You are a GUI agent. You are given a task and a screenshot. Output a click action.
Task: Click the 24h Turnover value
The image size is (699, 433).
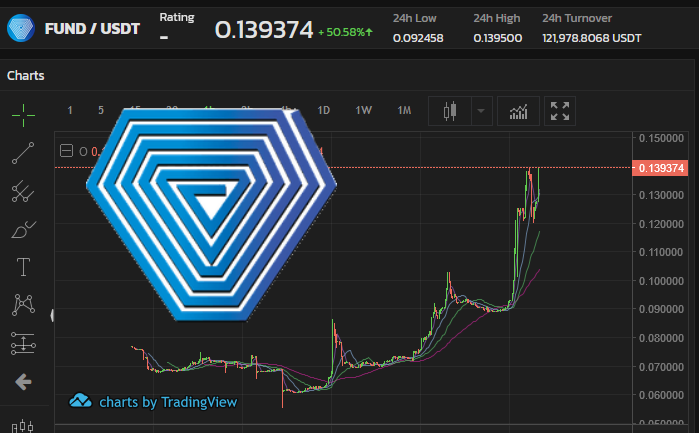click(592, 38)
